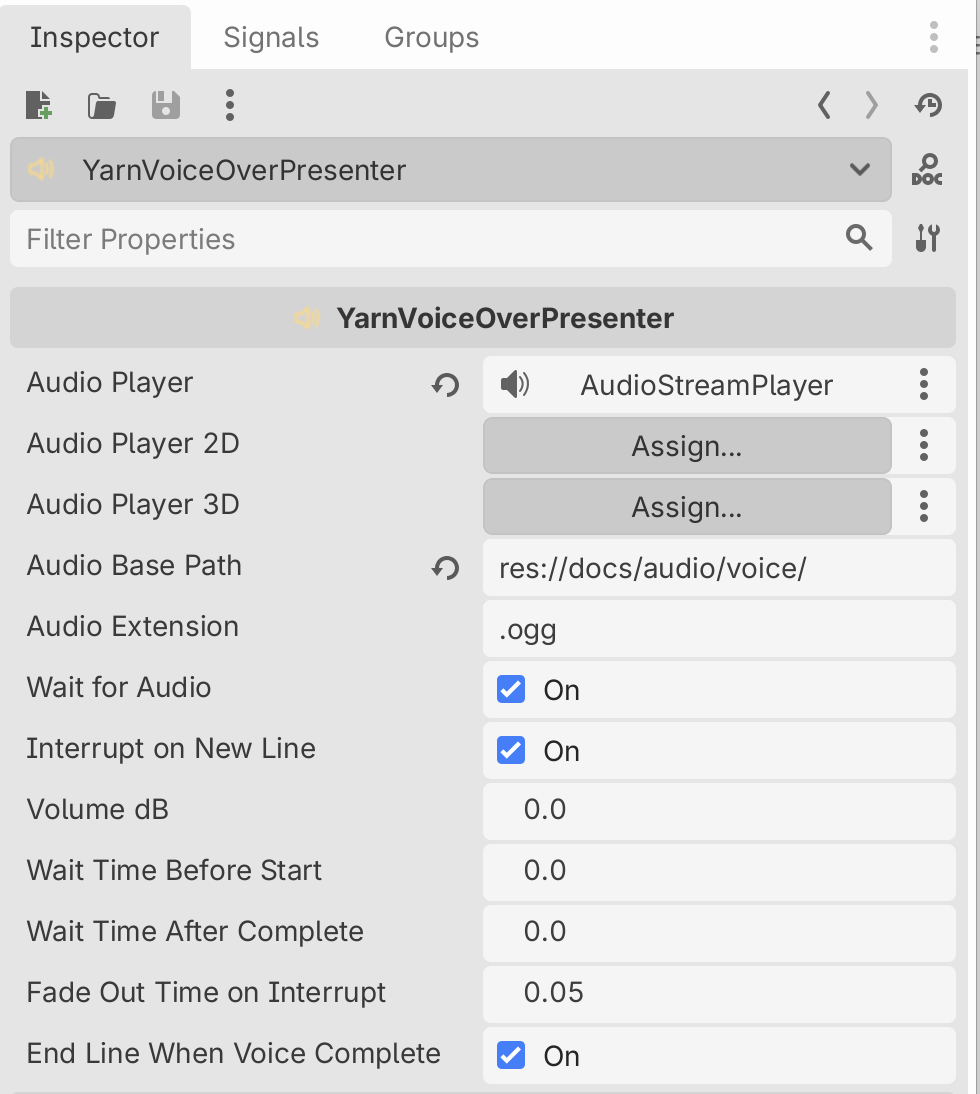Click the End Line When Voice Complete label

(234, 1053)
